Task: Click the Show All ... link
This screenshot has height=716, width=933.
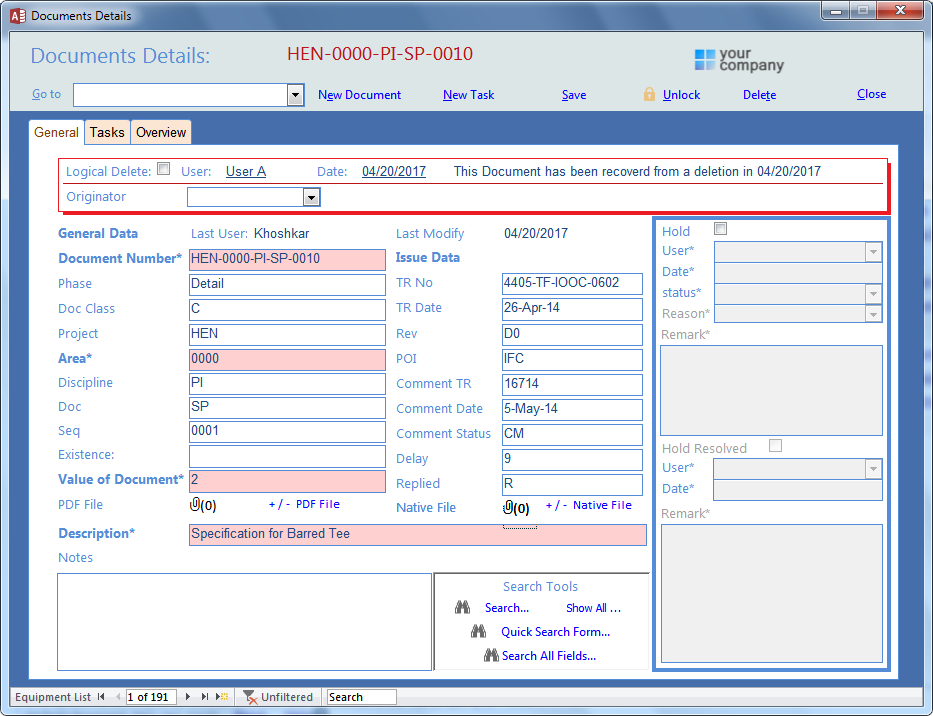Action: (x=593, y=608)
